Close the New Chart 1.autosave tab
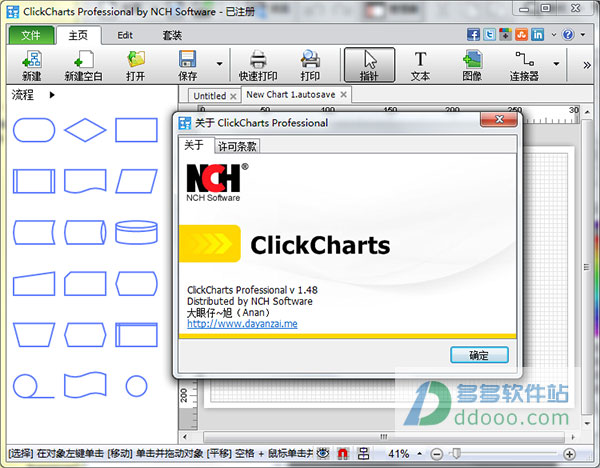This screenshot has height=468, width=600. click(x=344, y=95)
